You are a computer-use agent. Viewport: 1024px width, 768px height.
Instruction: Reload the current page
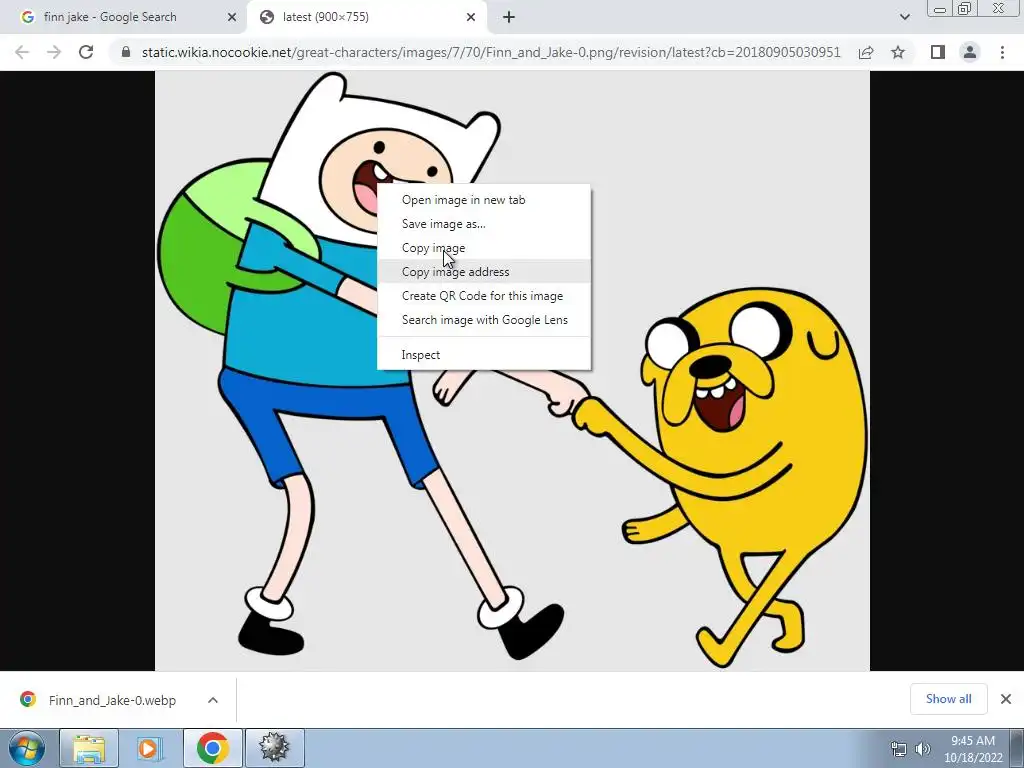tap(86, 52)
